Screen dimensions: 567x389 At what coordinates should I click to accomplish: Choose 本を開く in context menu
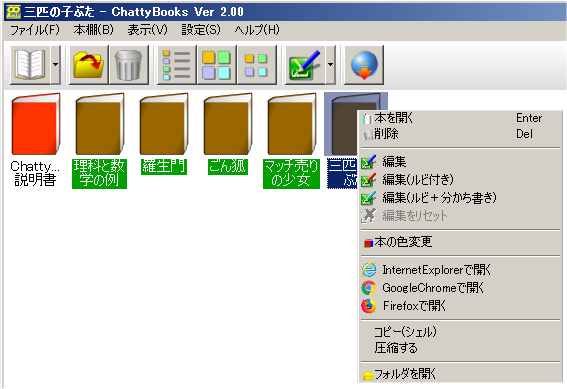tap(460, 118)
